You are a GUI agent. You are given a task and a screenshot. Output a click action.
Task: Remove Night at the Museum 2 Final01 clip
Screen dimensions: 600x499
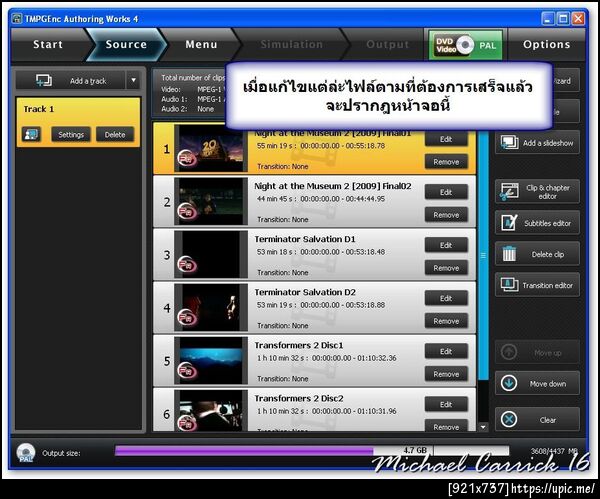click(446, 162)
